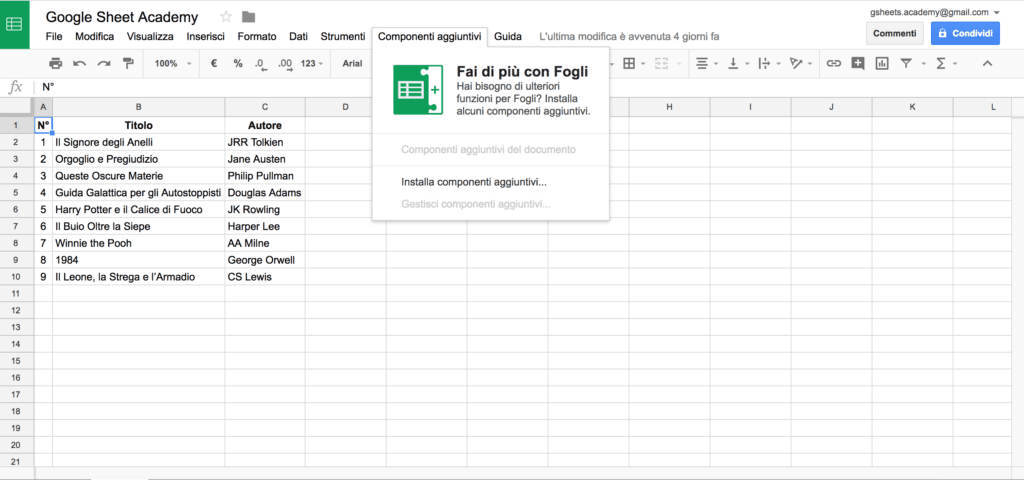Image resolution: width=1024 pixels, height=480 pixels.
Task: Open the Inserisci menu
Action: point(206,37)
